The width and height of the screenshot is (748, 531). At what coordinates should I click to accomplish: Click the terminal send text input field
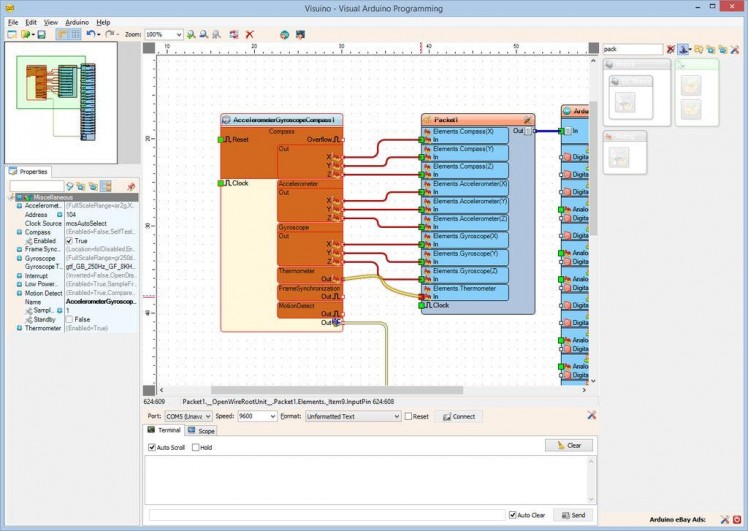tap(325, 515)
